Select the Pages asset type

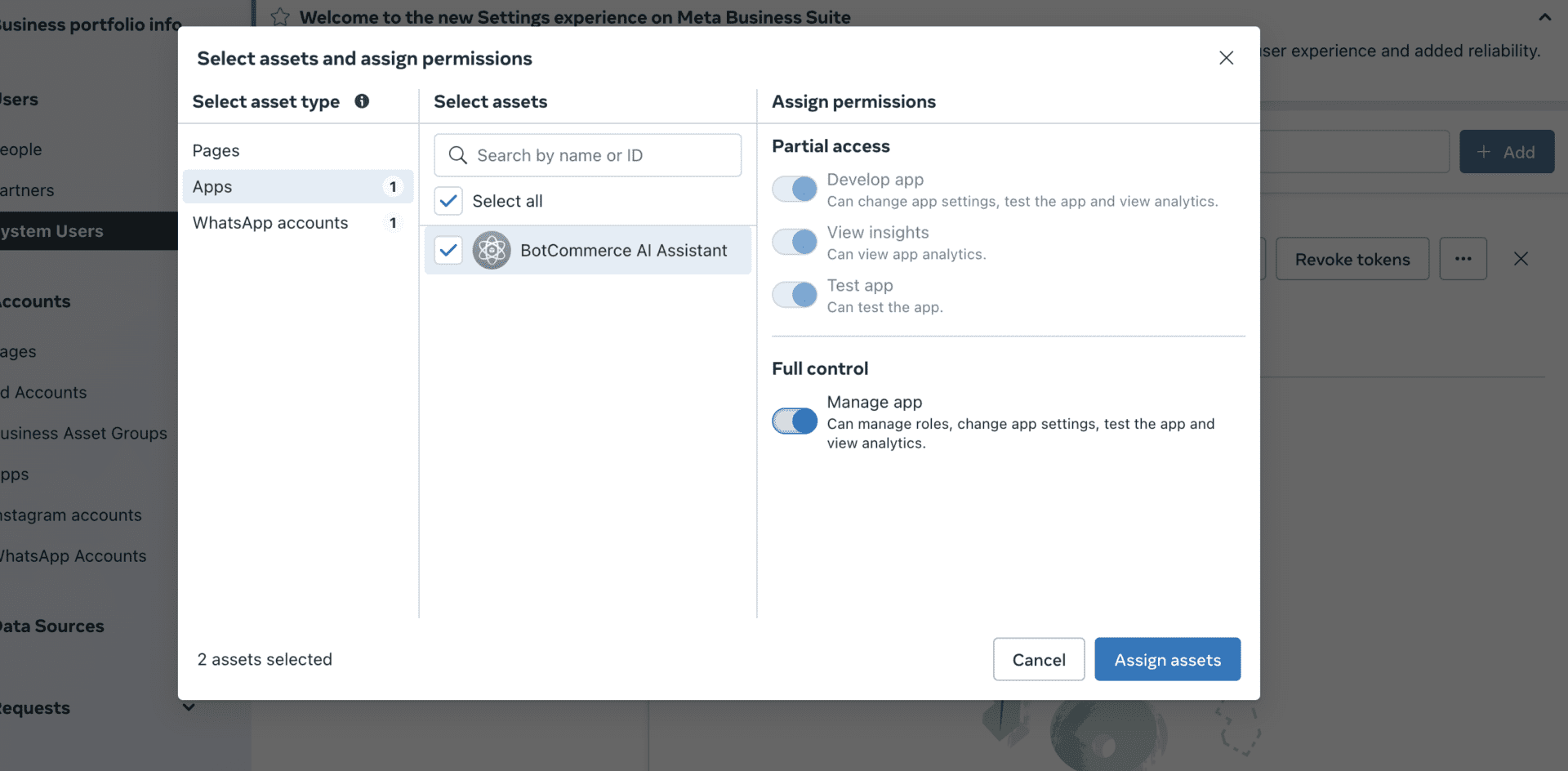pos(298,151)
